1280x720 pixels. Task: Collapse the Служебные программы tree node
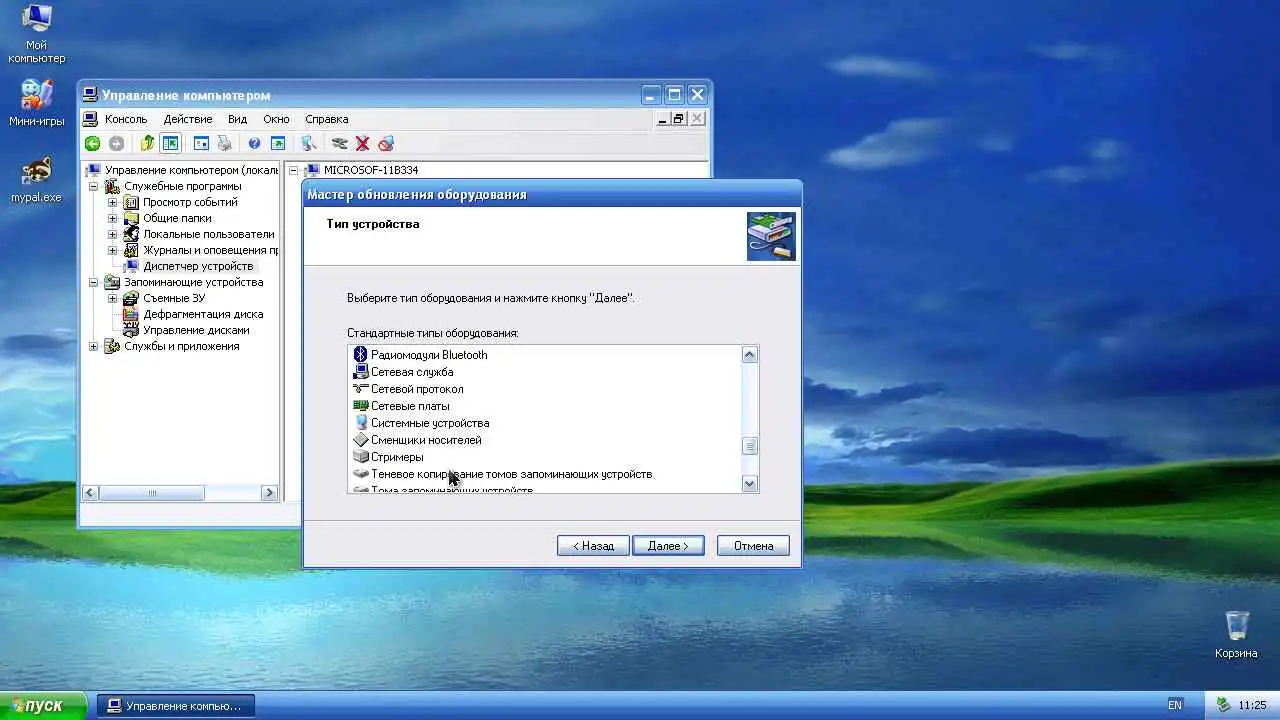click(x=94, y=186)
